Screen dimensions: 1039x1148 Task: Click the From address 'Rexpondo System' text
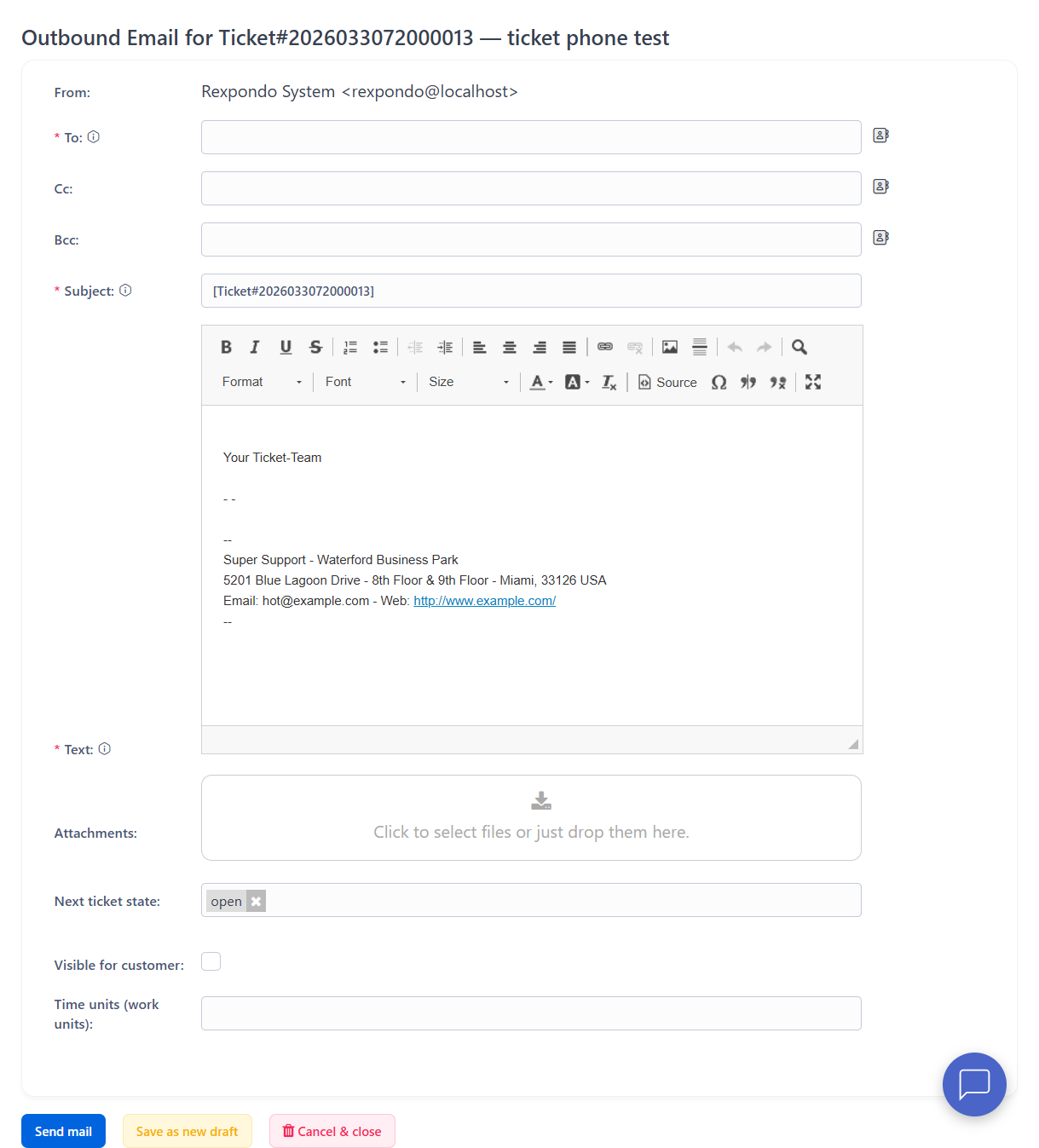click(360, 91)
